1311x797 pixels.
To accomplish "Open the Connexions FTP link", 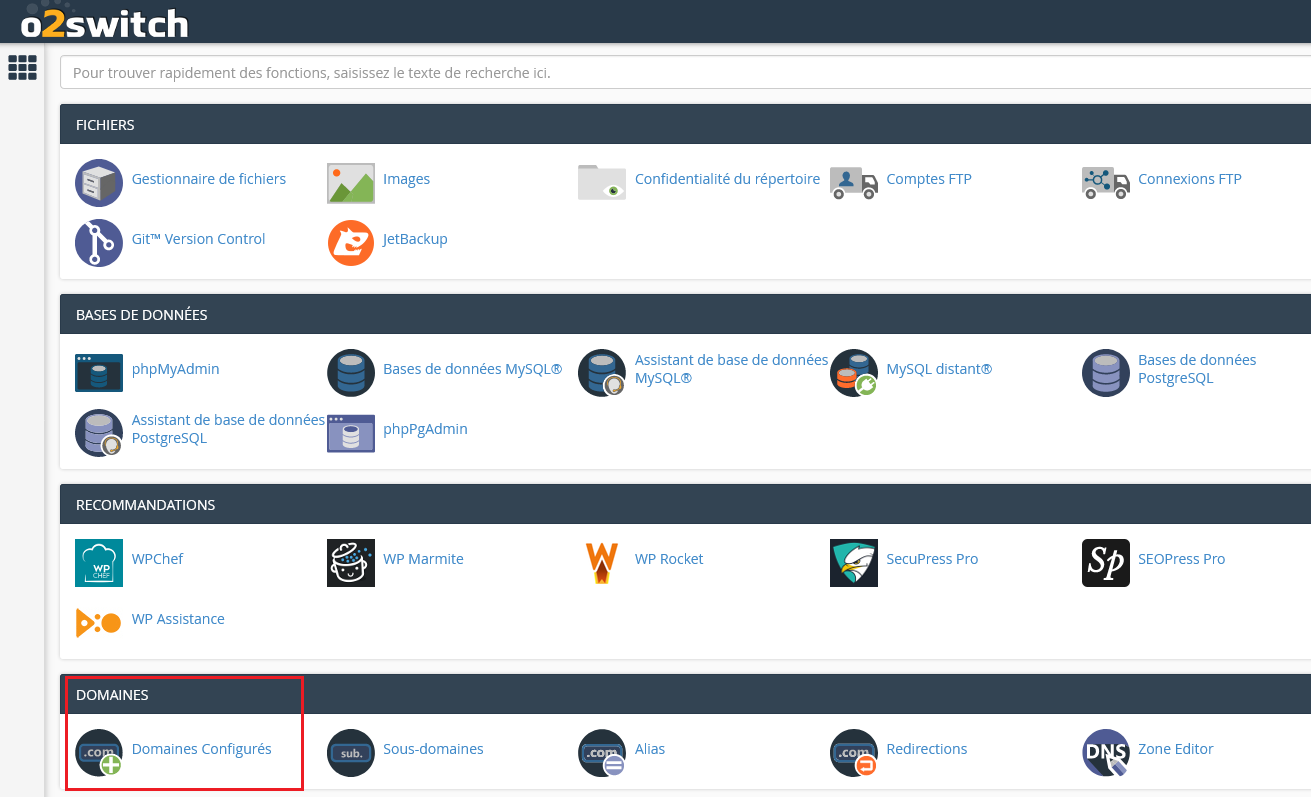I will 1190,179.
